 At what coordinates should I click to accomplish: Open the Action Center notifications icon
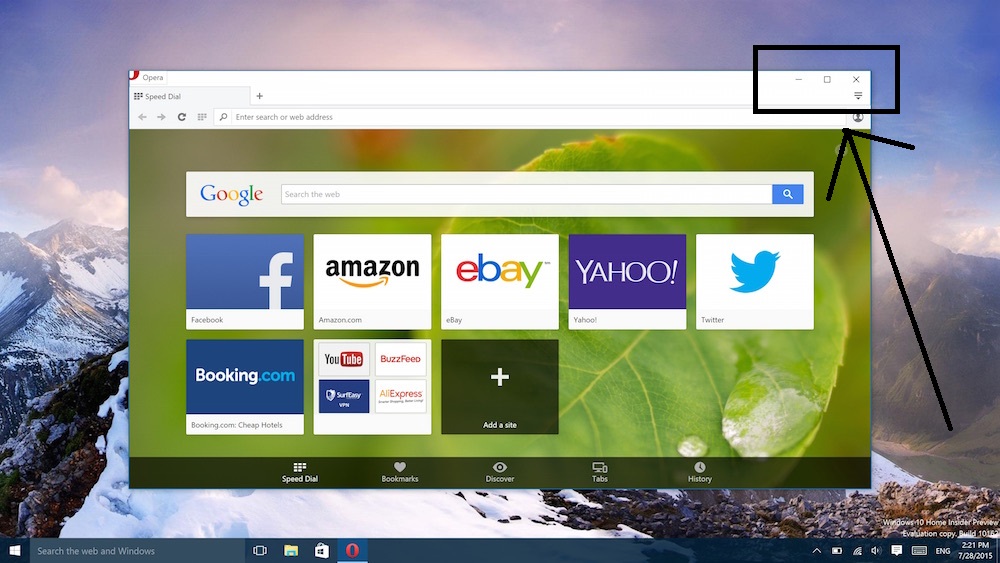(897, 551)
